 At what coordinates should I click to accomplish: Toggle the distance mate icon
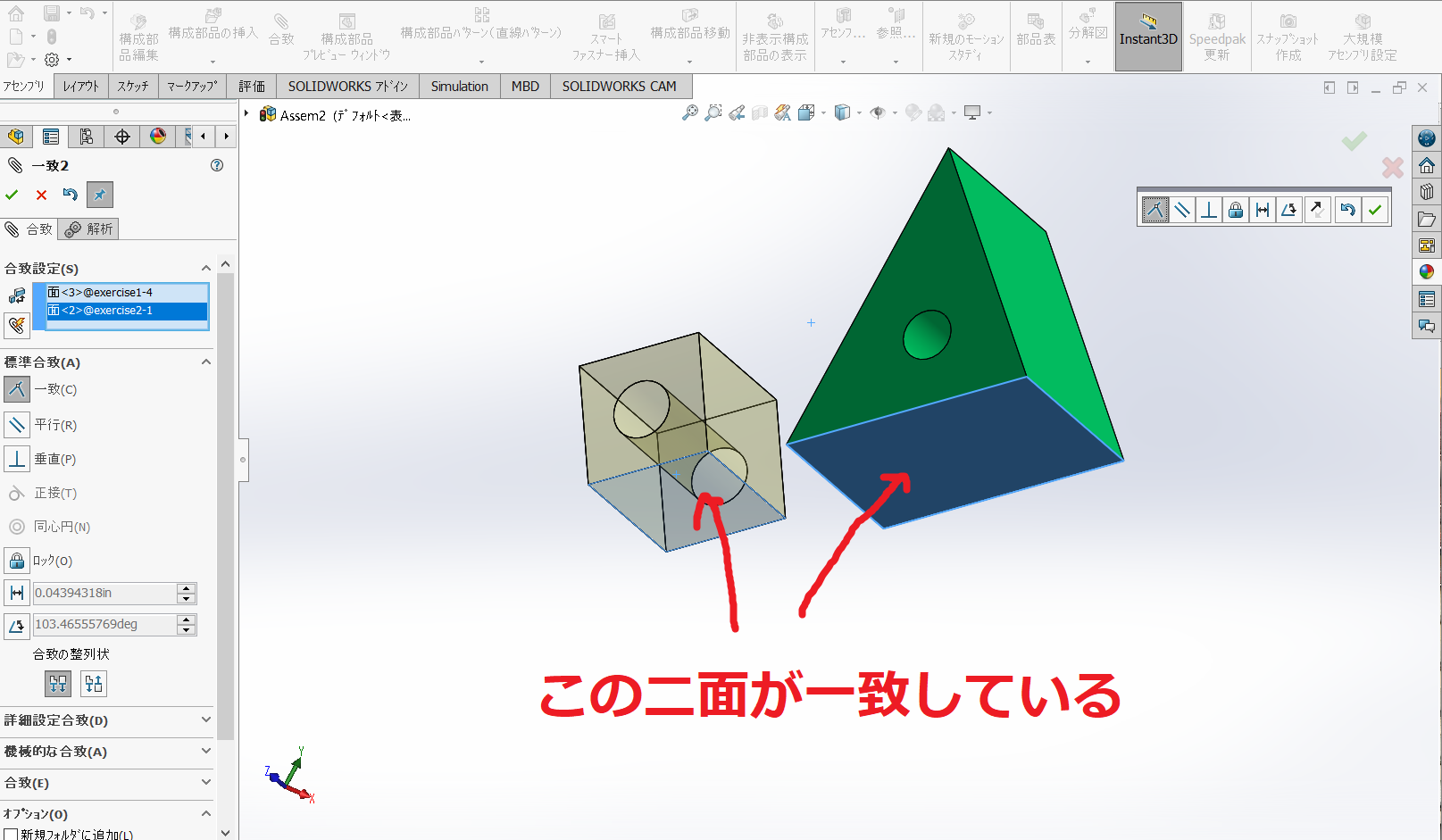point(17,593)
